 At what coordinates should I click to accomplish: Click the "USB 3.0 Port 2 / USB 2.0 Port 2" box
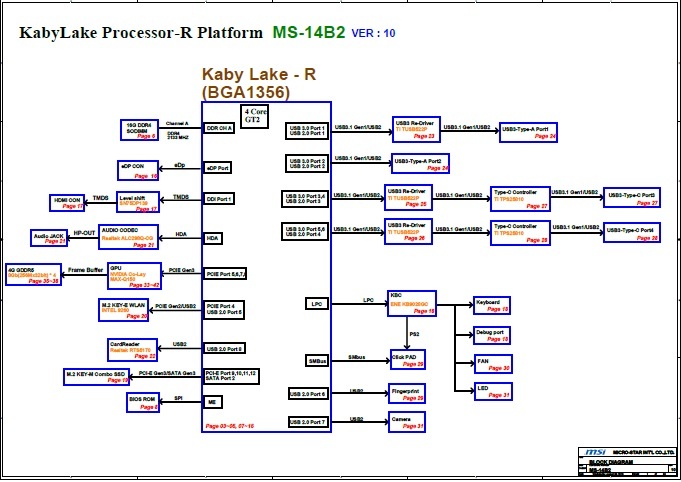(307, 163)
